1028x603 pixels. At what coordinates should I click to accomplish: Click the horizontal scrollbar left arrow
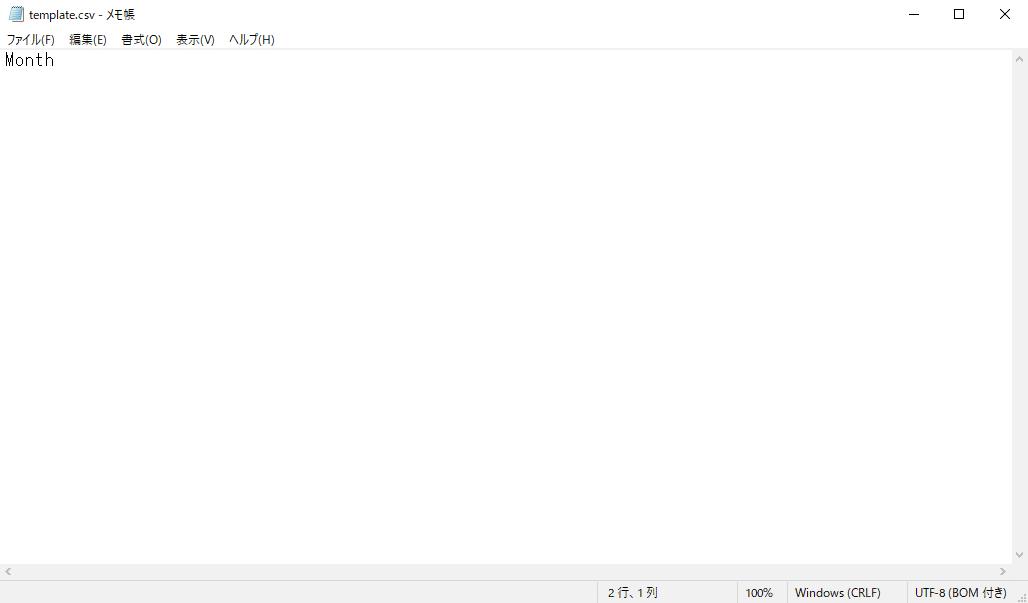pos(8,572)
